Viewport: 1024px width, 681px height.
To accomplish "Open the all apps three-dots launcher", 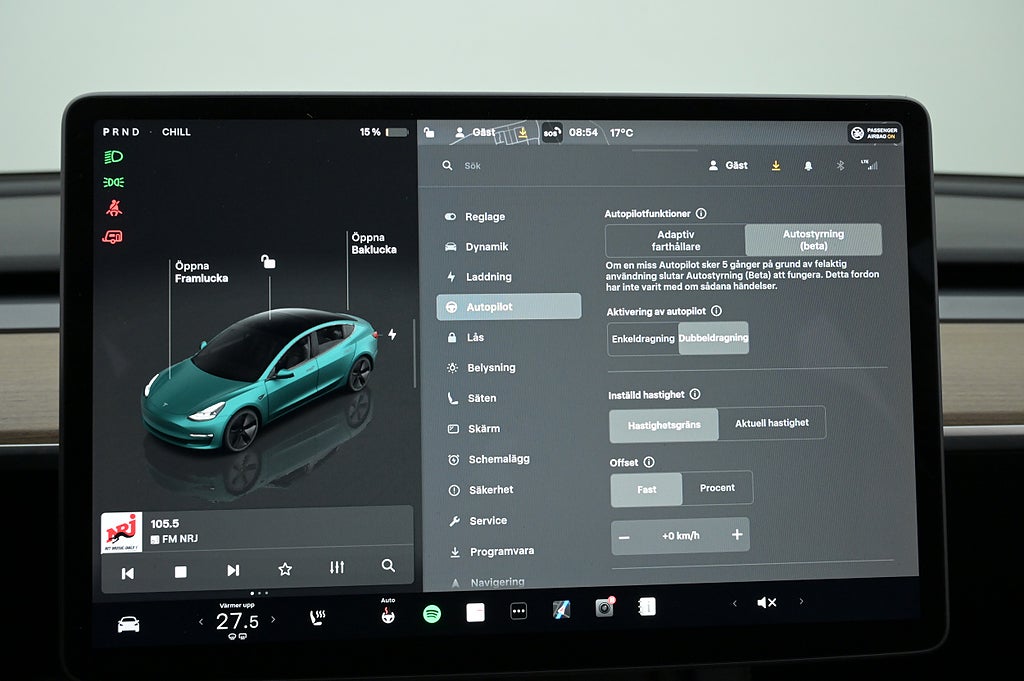I will [518, 611].
